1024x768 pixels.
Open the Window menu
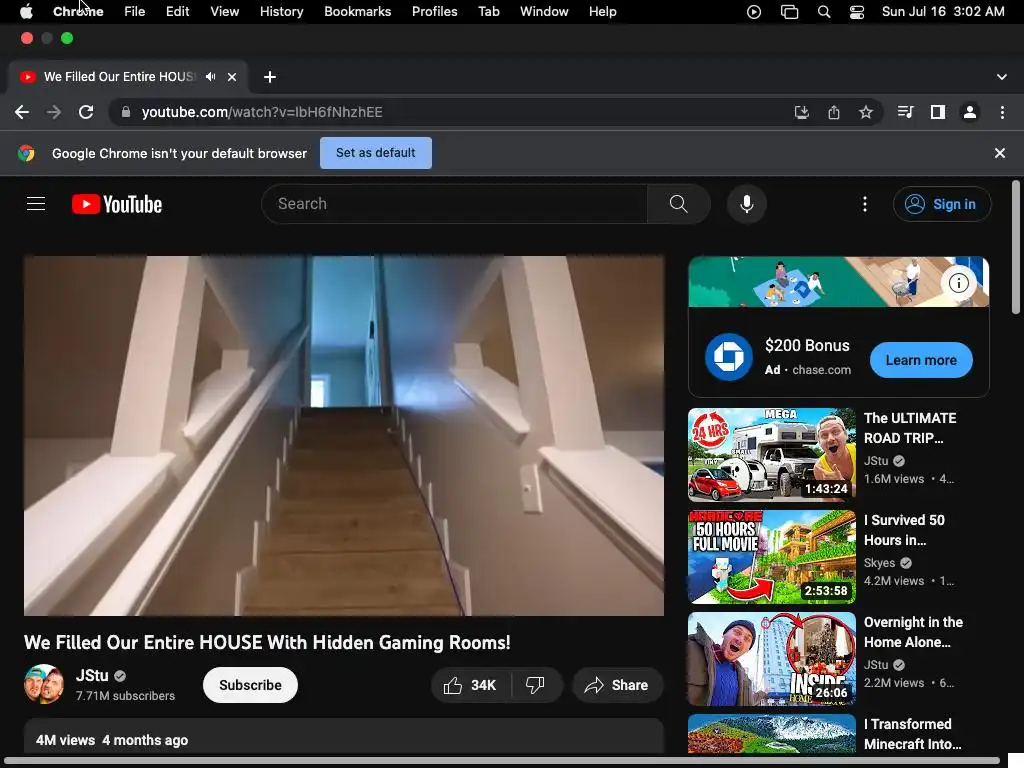tap(544, 12)
